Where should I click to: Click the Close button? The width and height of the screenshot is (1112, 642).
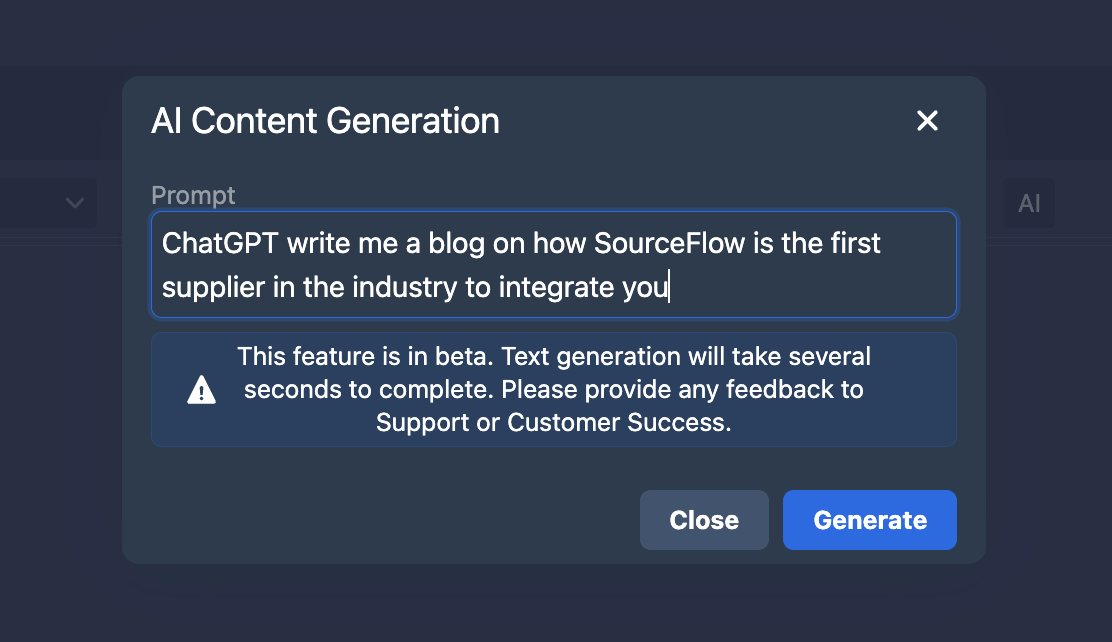pyautogui.click(x=704, y=520)
